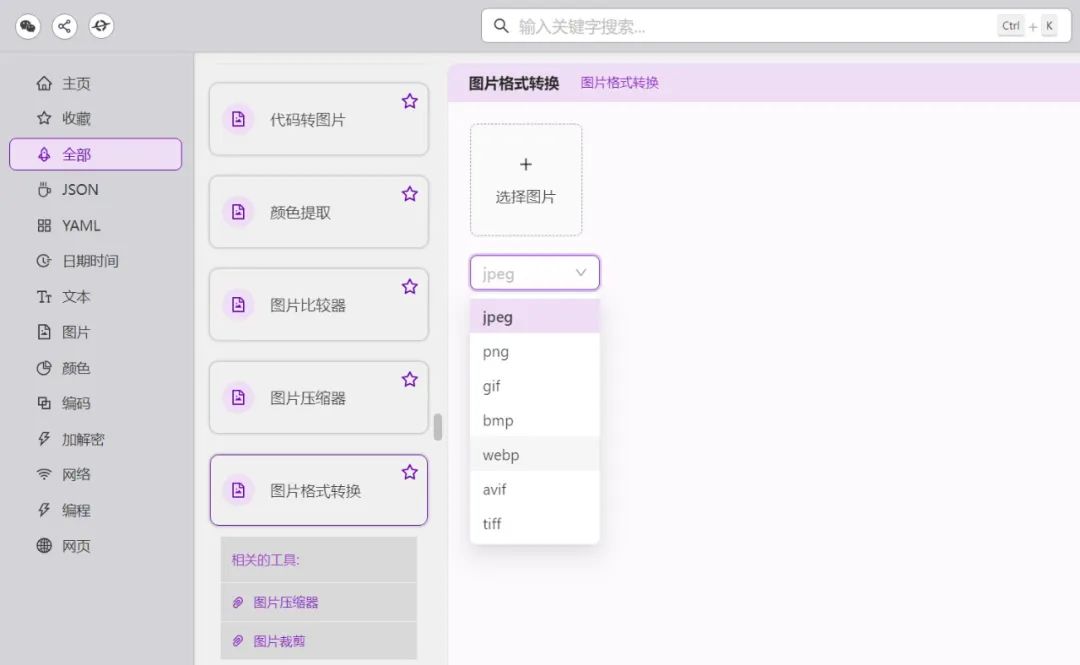Favorite the 代码转图片 tool with the star
The height and width of the screenshot is (665, 1080).
coord(410,101)
